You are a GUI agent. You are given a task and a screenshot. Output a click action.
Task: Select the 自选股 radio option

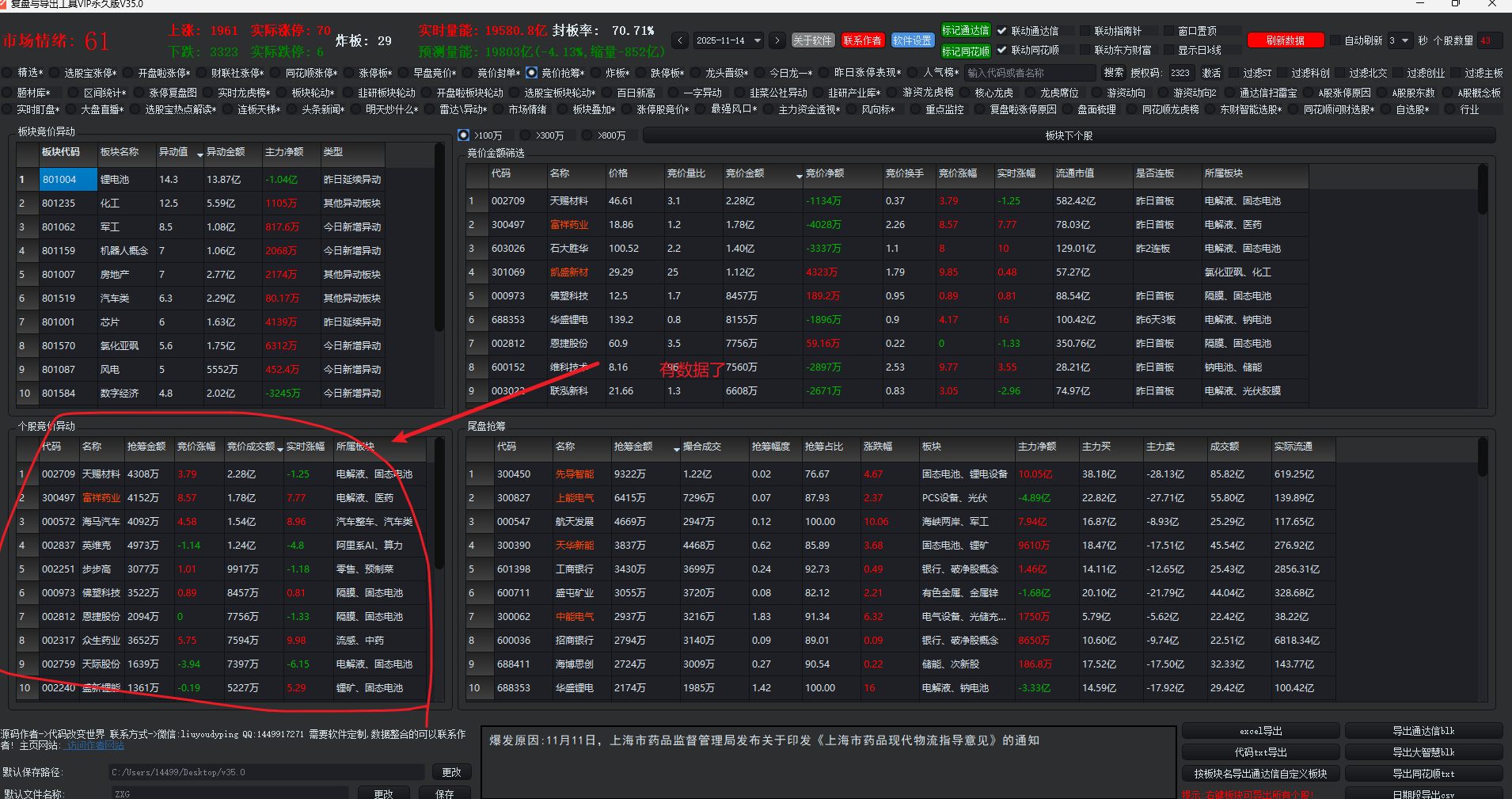tap(1386, 109)
